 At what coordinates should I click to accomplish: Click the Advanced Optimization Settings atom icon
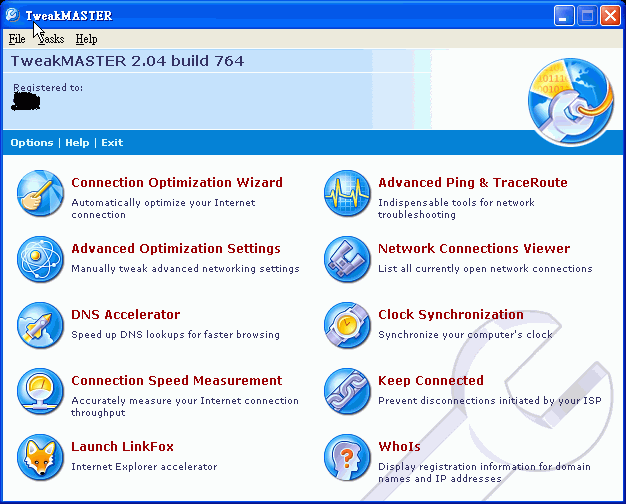[x=40, y=260]
